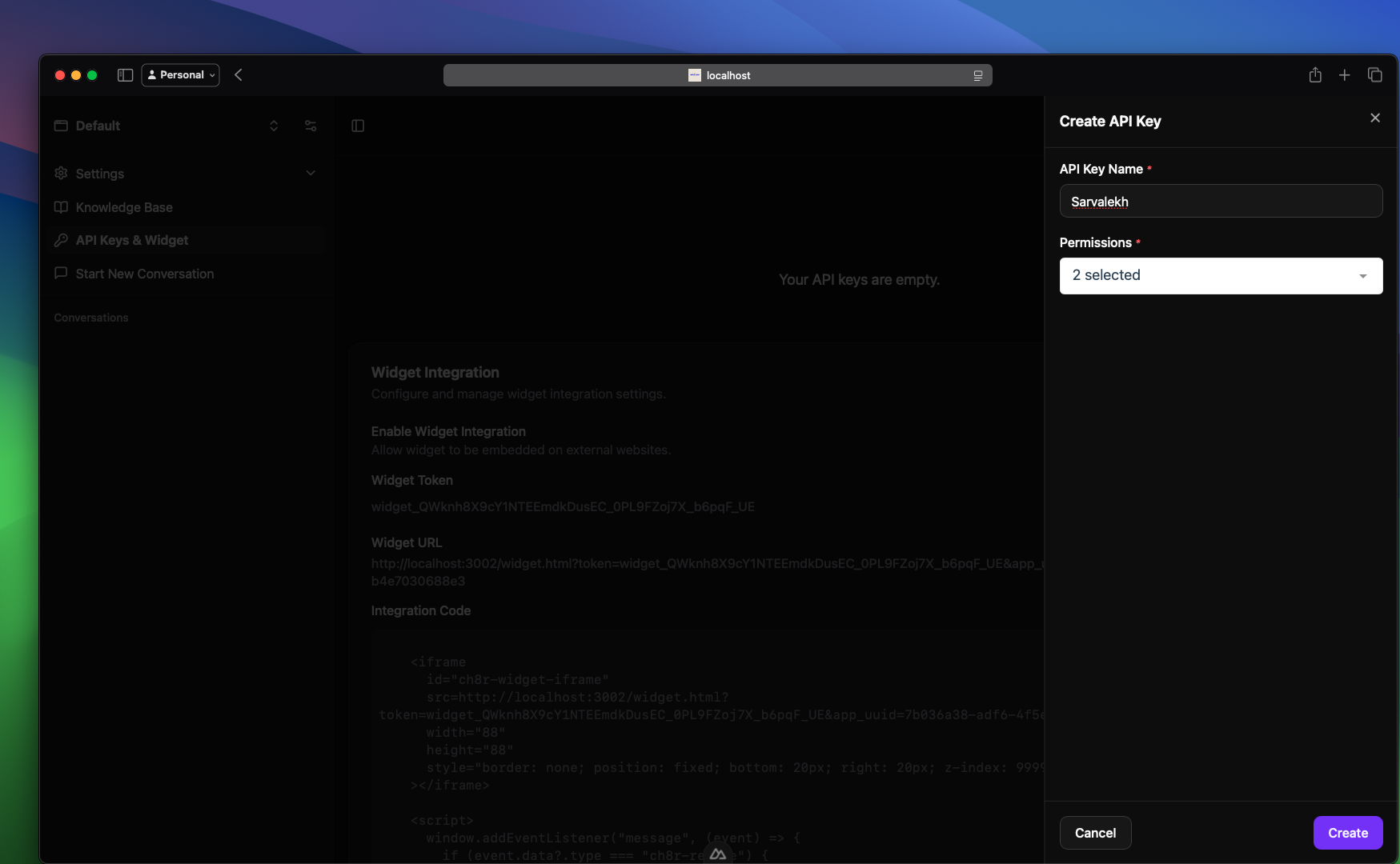Click the purple Create button
Viewport: 1400px width, 864px height.
point(1348,833)
